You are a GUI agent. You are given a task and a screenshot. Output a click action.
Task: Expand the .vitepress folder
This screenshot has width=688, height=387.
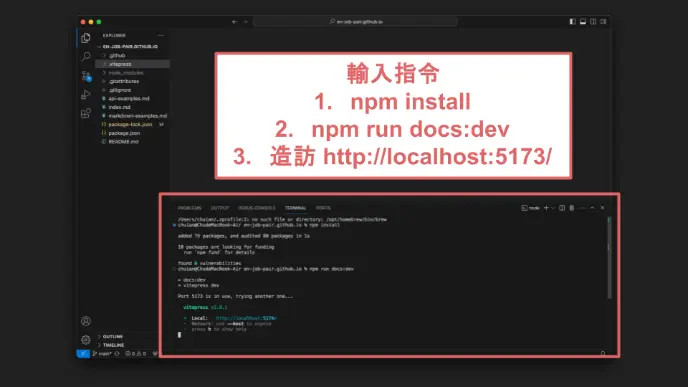[132, 64]
